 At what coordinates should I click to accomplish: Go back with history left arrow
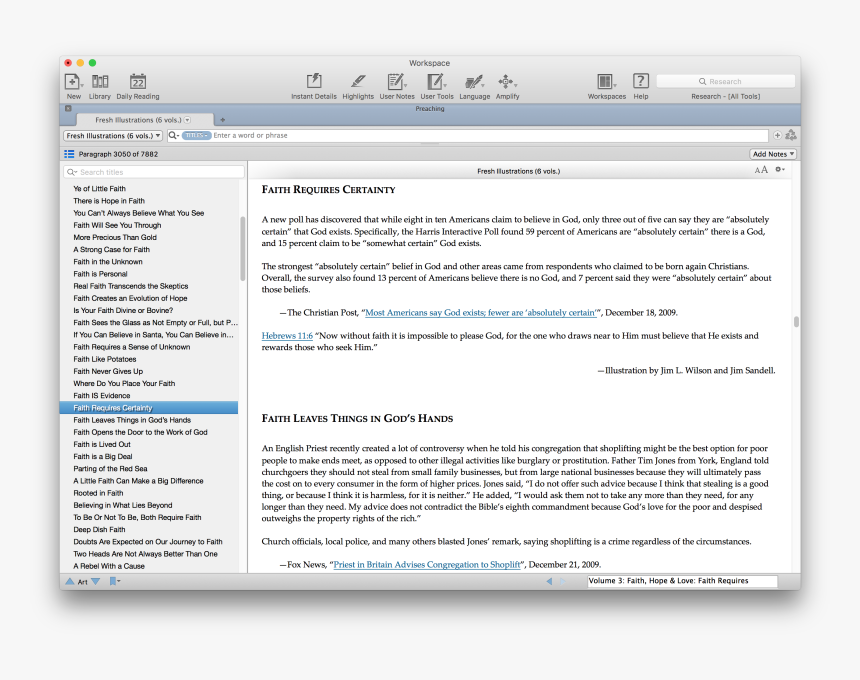pos(549,581)
